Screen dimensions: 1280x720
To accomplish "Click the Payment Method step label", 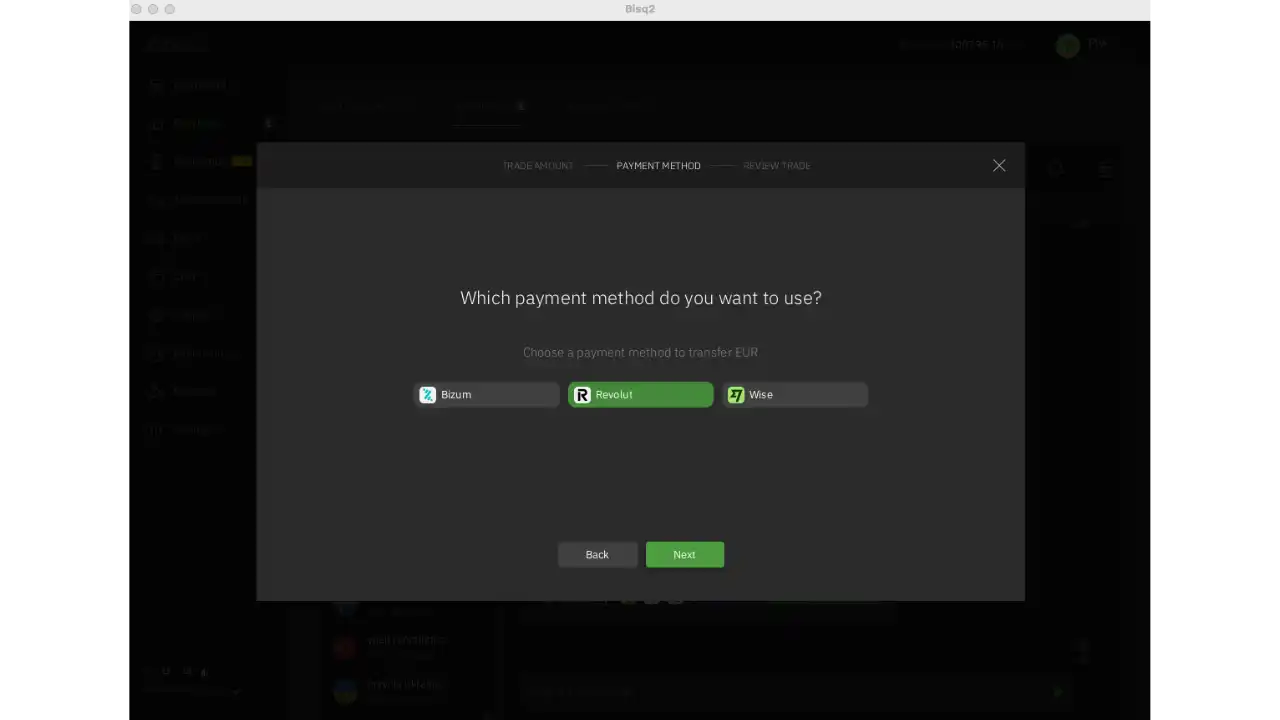I will click(658, 166).
